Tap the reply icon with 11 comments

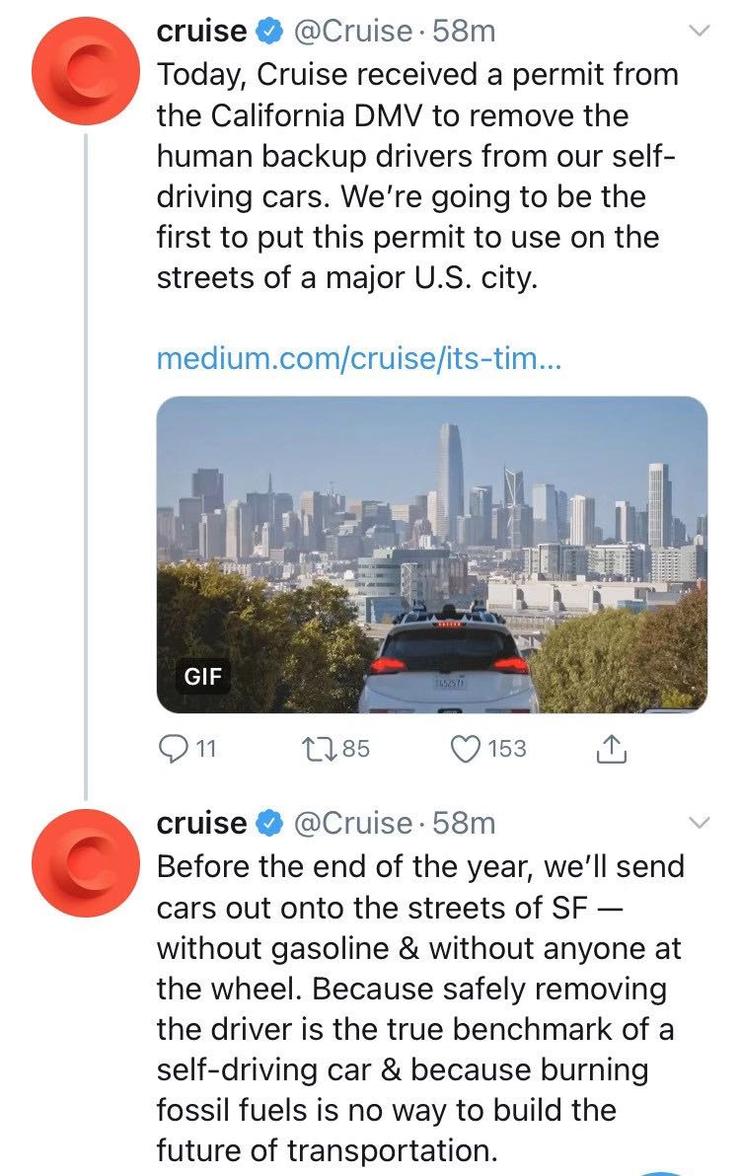pyautogui.click(x=173, y=748)
